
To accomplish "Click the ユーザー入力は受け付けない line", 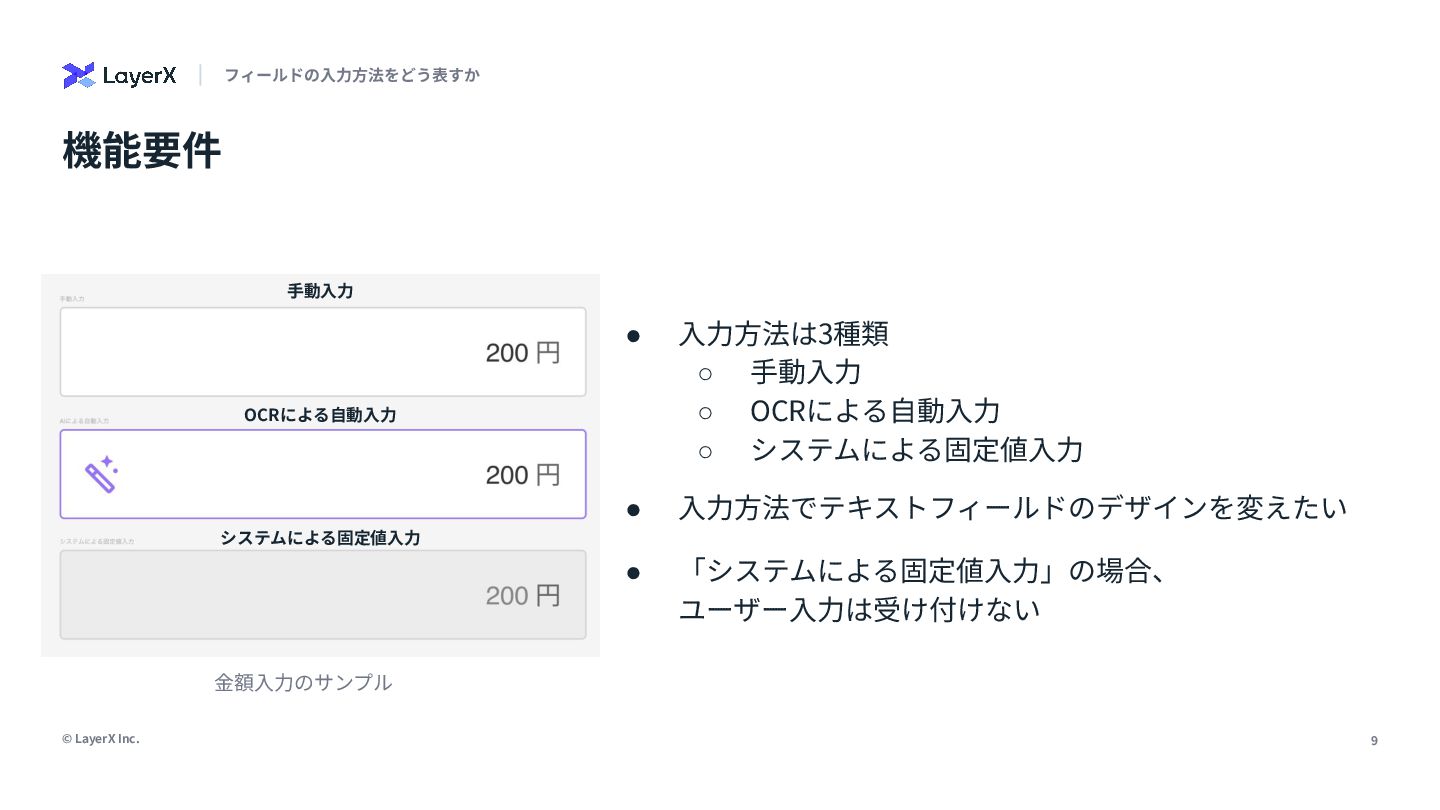I will (860, 609).
